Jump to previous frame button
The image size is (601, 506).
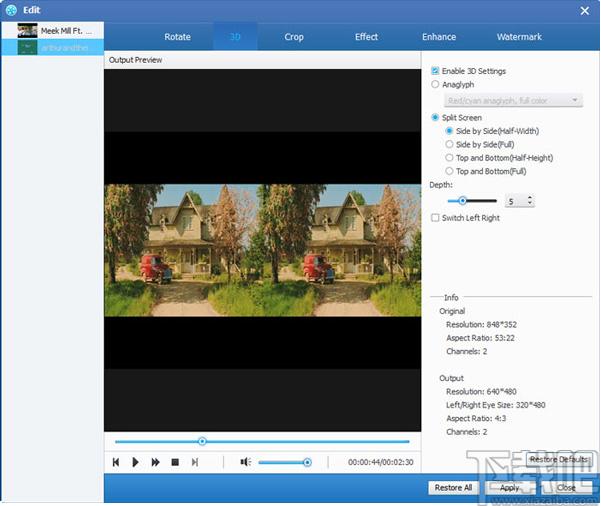pyautogui.click(x=116, y=462)
